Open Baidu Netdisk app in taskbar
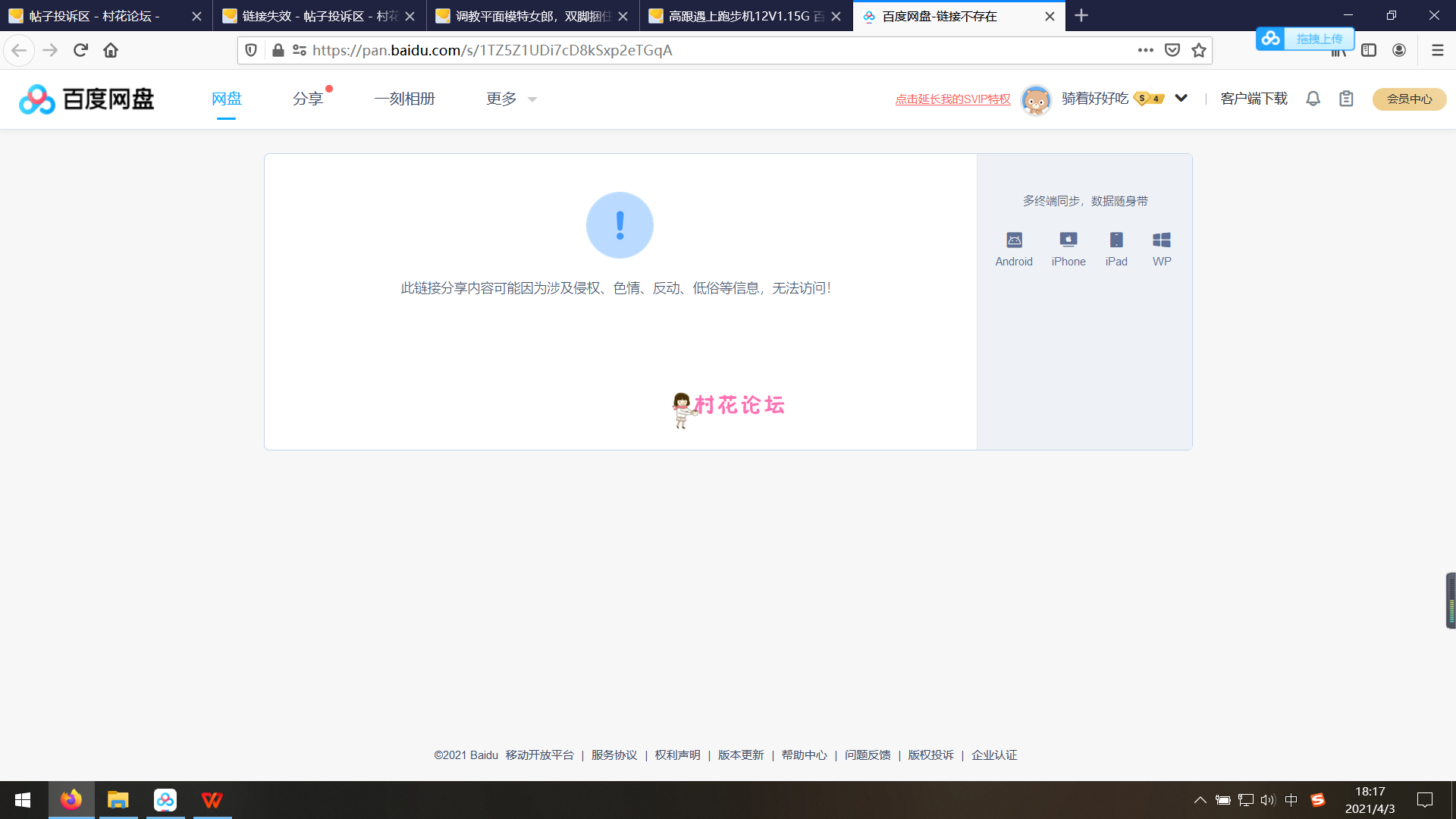This screenshot has height=819, width=1456. click(x=165, y=800)
